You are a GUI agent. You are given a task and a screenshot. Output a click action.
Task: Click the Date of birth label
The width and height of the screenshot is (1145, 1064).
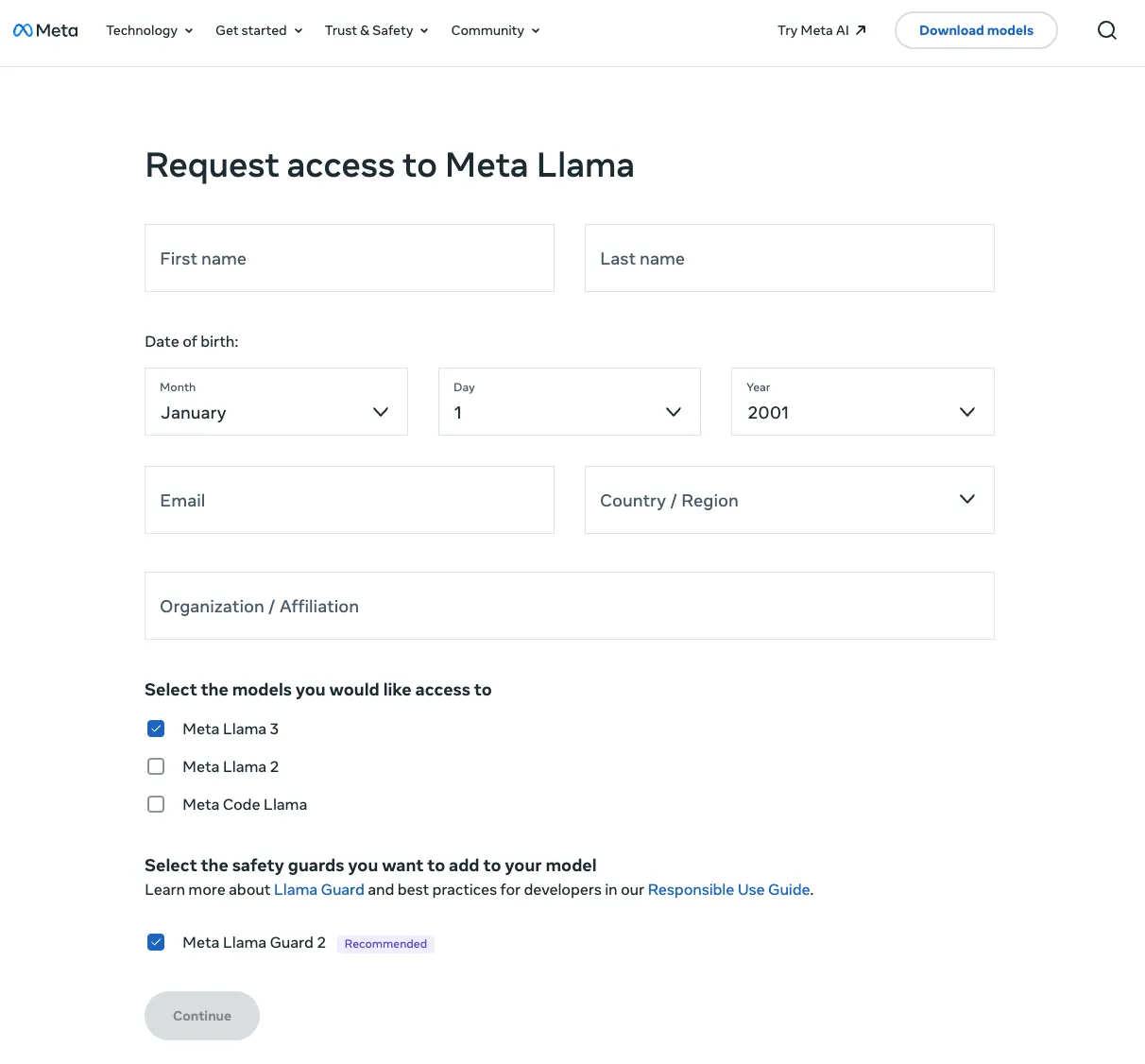click(x=192, y=341)
